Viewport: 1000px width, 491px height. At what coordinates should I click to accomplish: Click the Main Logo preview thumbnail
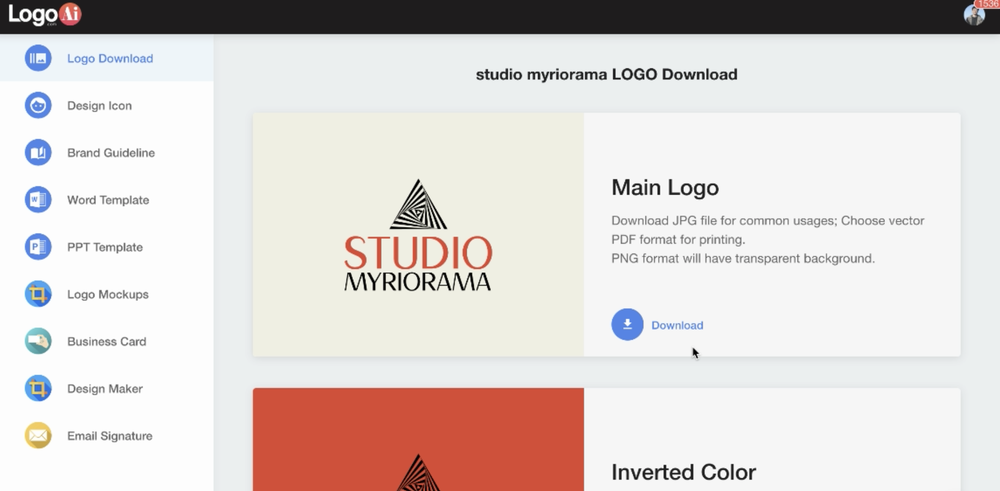coord(418,235)
